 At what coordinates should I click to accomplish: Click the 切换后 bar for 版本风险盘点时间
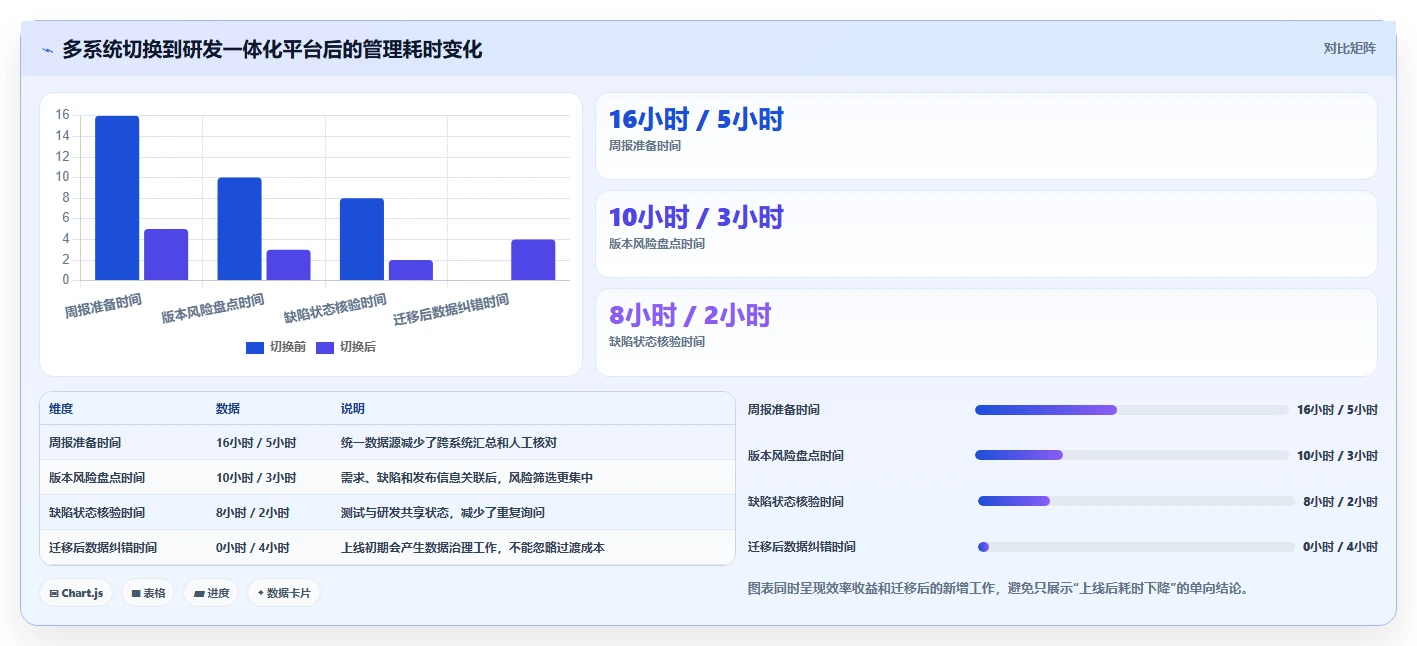tap(288, 265)
